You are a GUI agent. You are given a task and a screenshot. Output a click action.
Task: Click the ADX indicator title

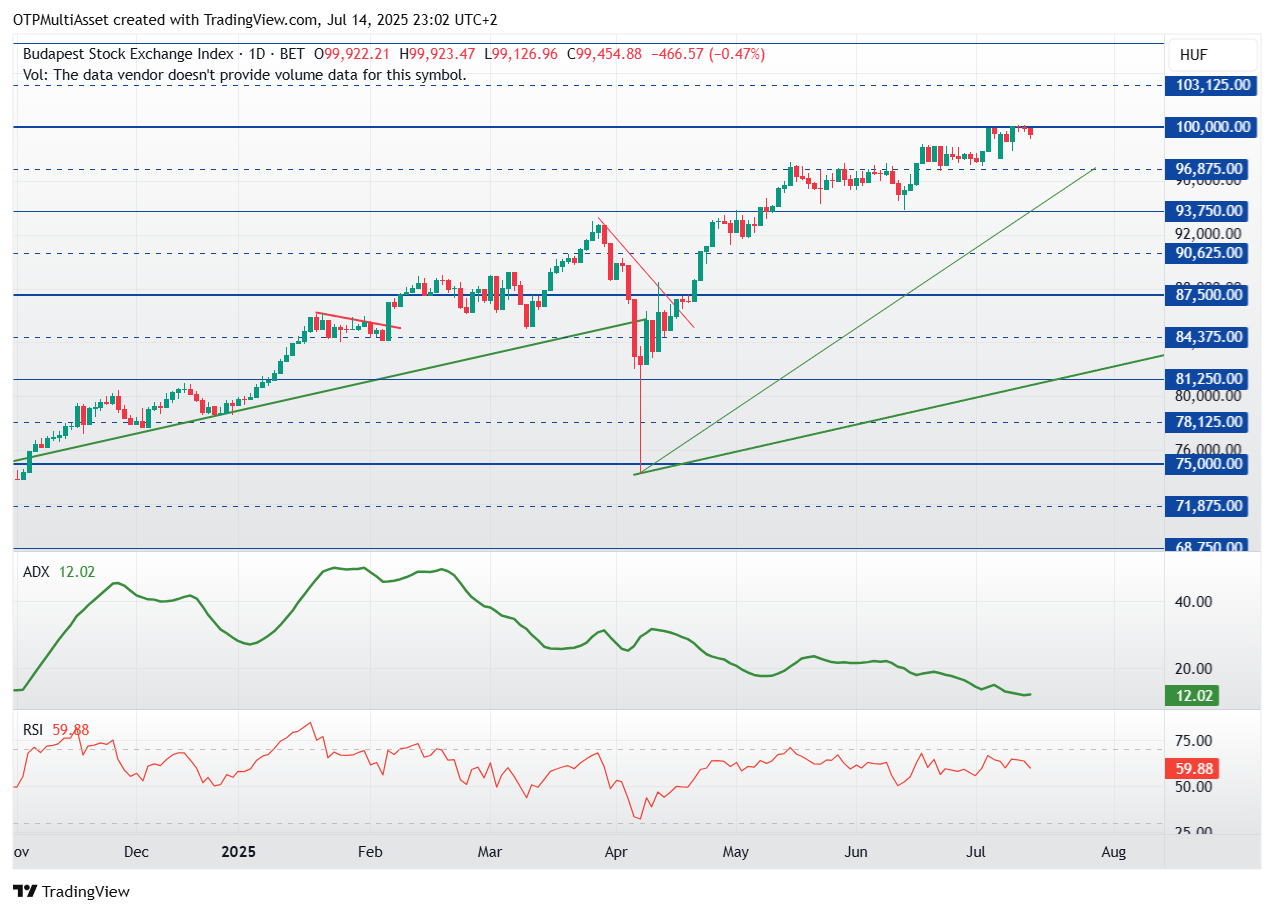38,571
